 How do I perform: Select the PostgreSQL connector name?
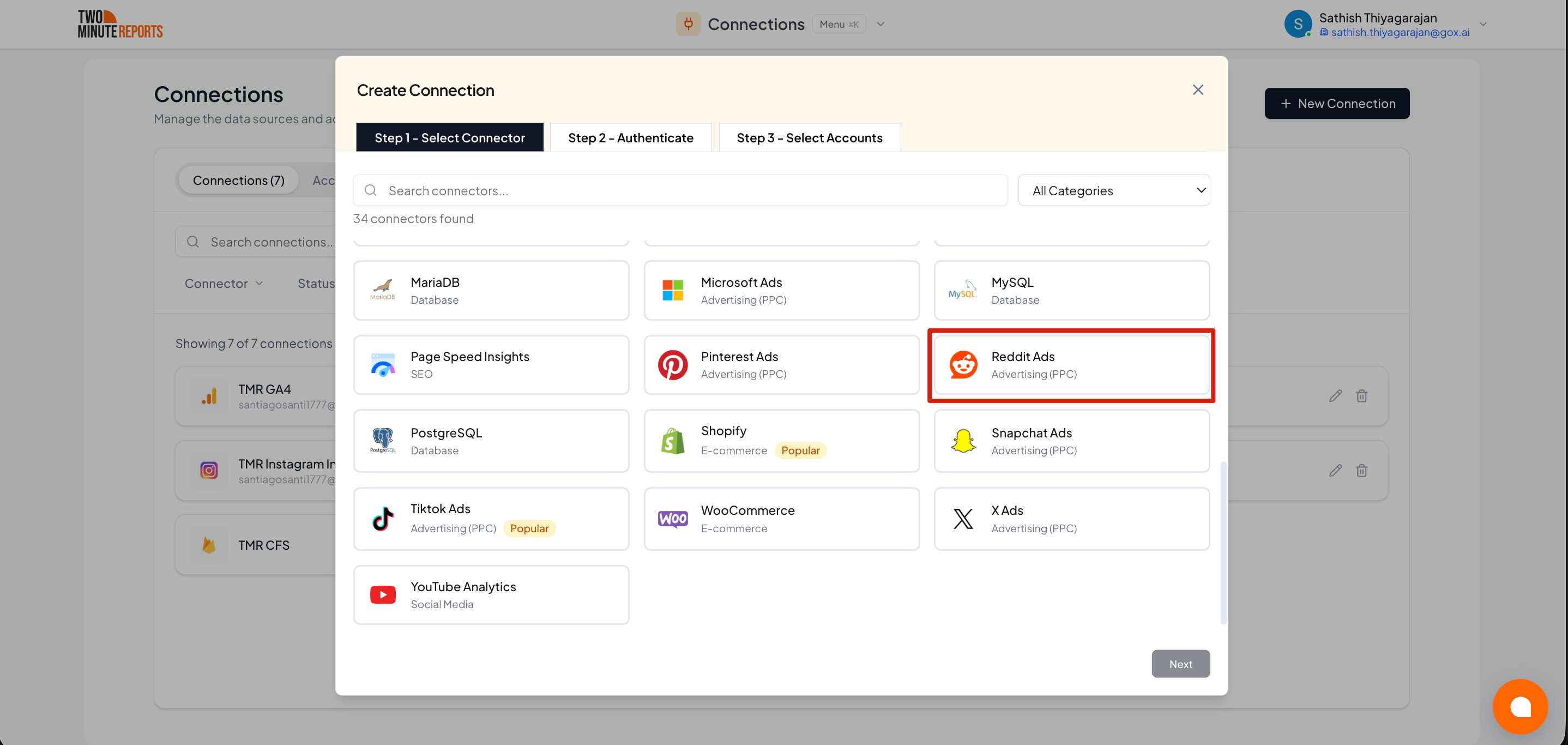(446, 432)
